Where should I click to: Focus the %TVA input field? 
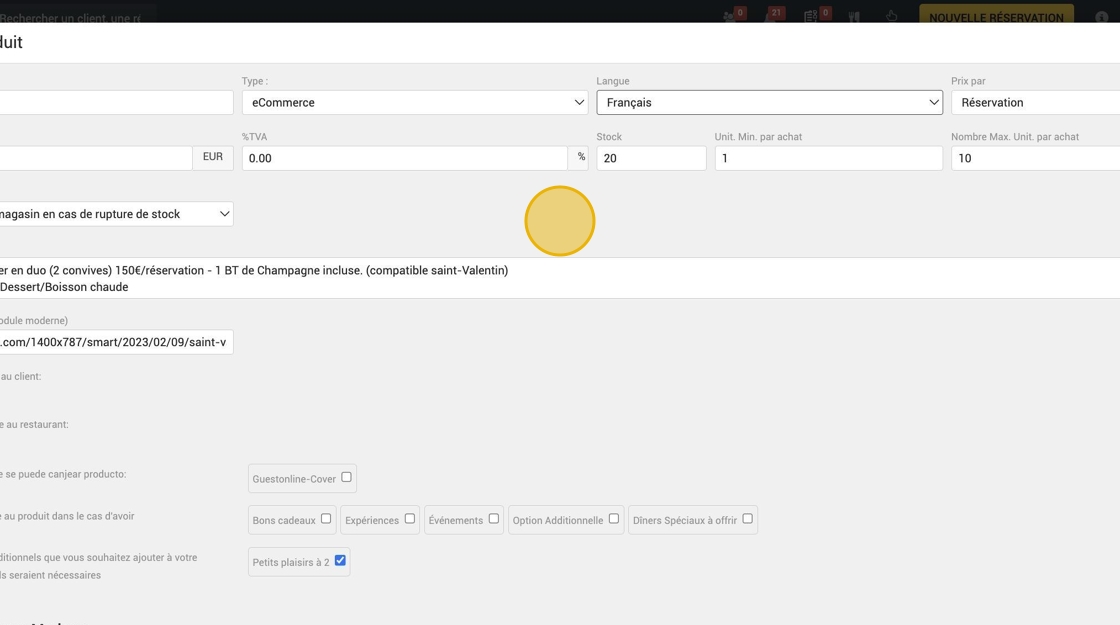[404, 158]
